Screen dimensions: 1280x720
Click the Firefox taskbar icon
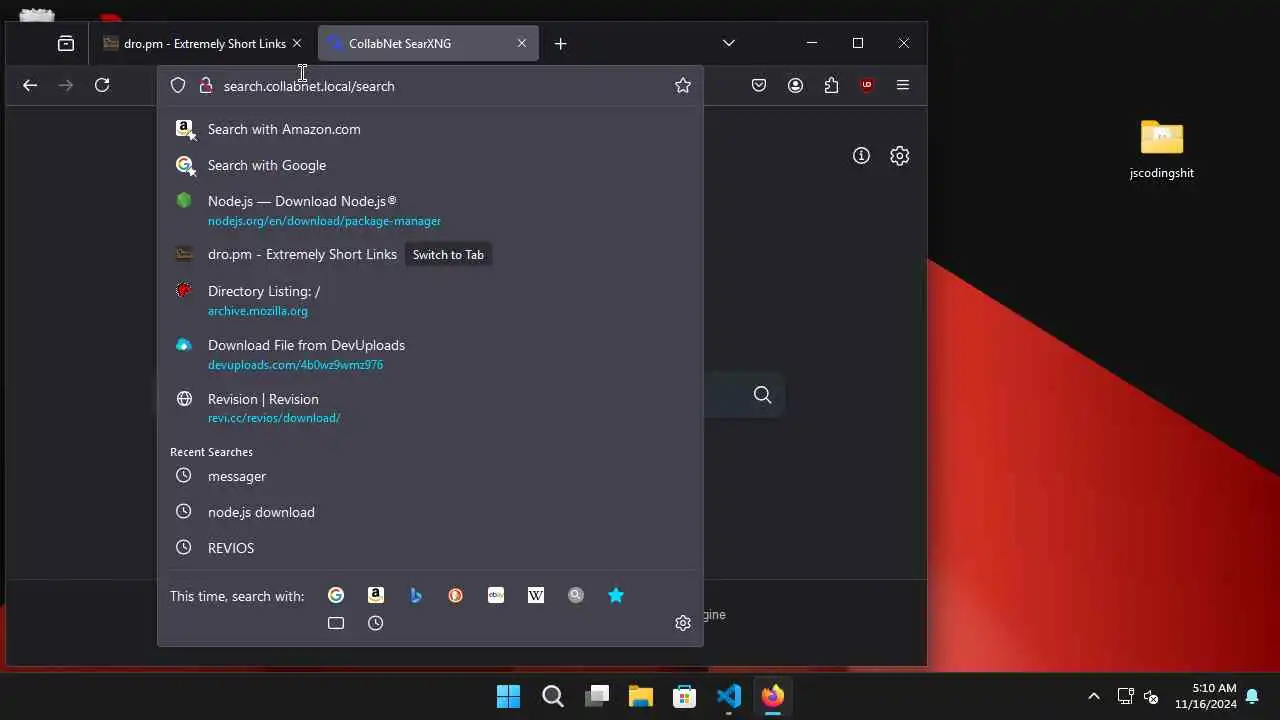(x=772, y=696)
